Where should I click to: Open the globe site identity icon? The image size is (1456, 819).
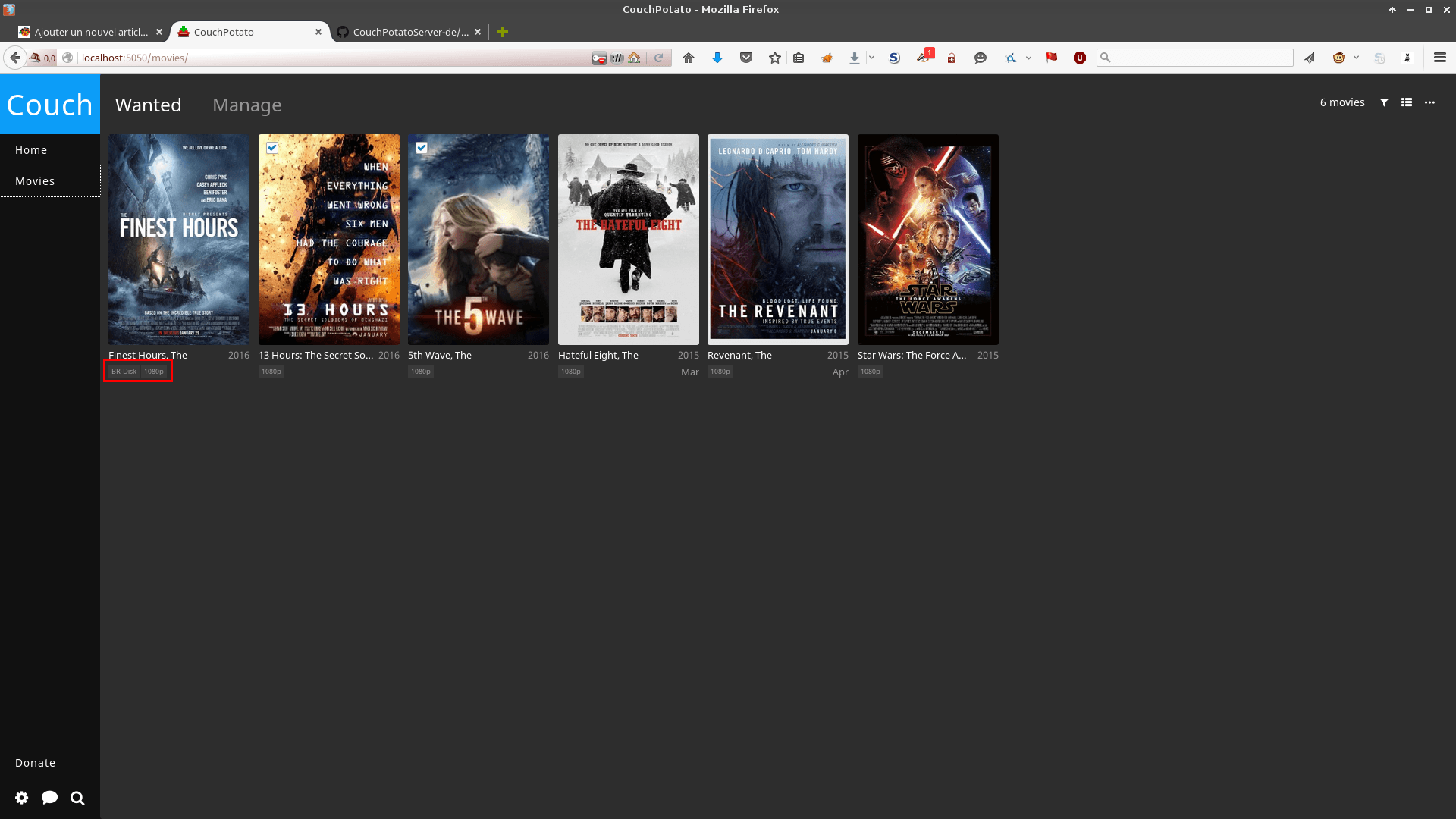point(67,58)
